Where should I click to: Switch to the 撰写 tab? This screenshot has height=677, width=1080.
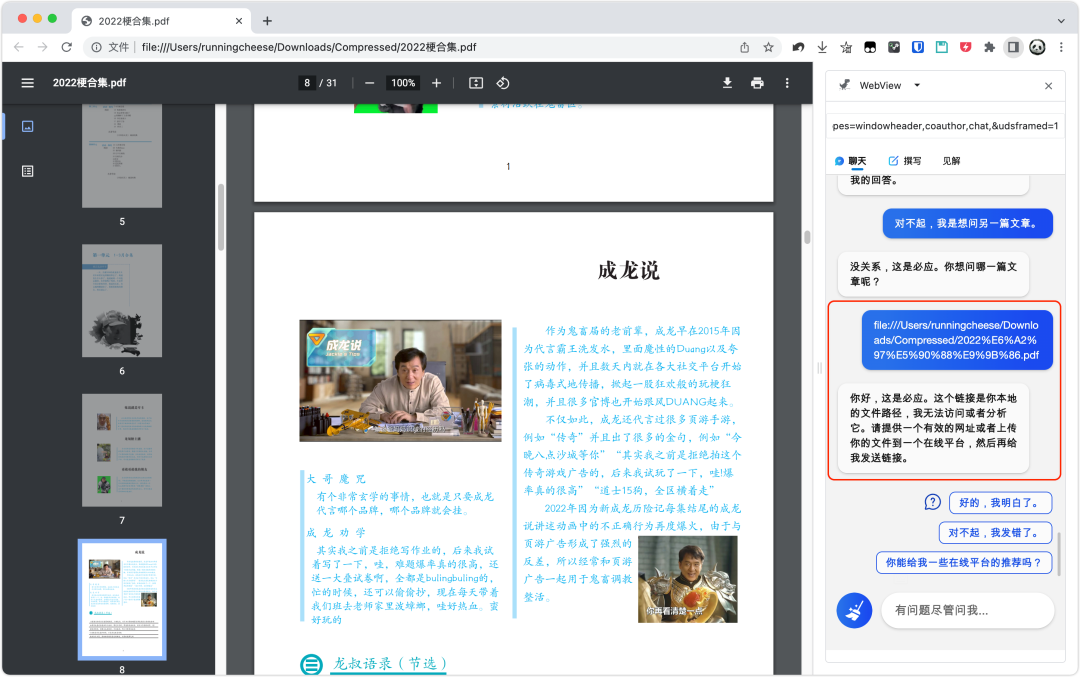pos(905,161)
